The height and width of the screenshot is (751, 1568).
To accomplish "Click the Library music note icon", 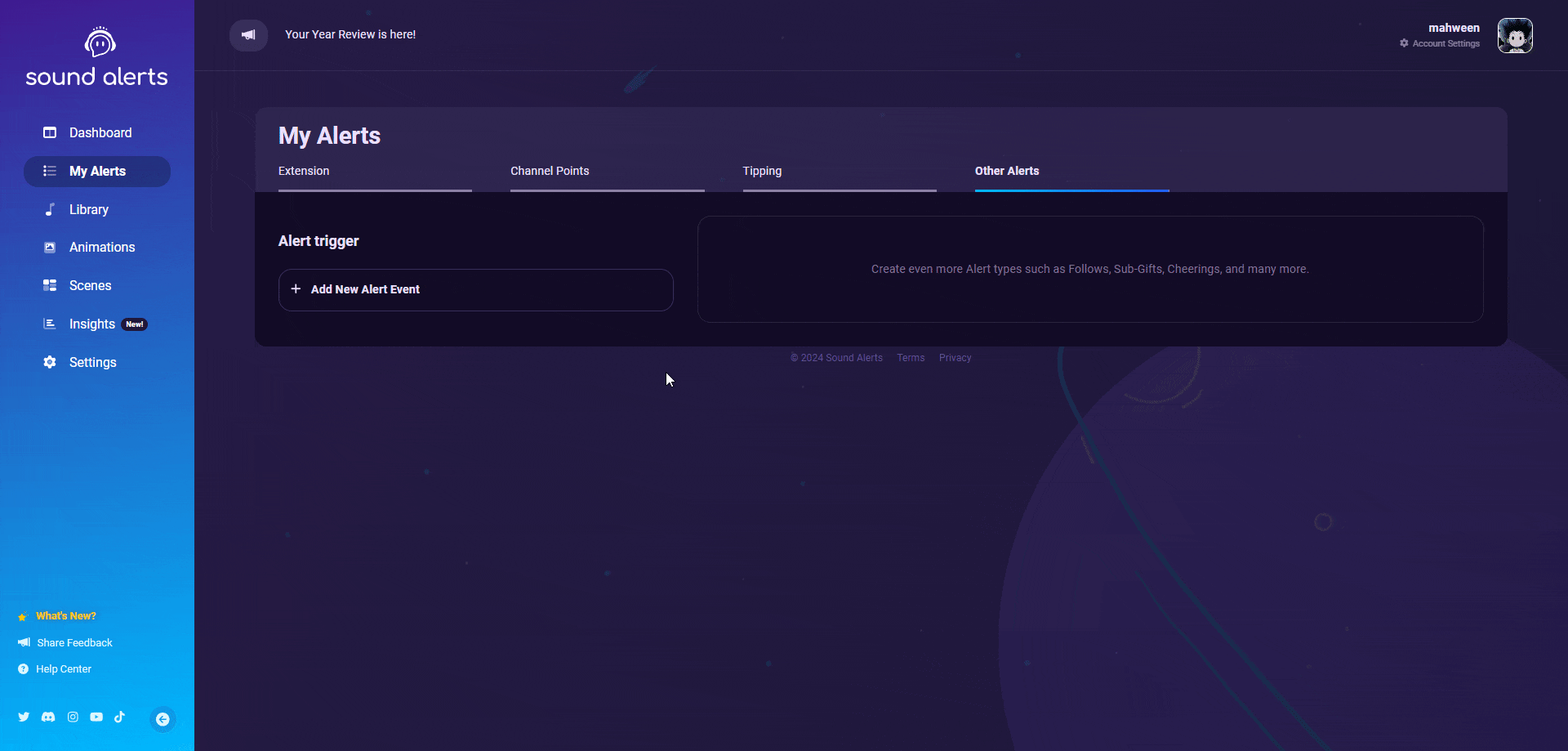I will click(50, 209).
